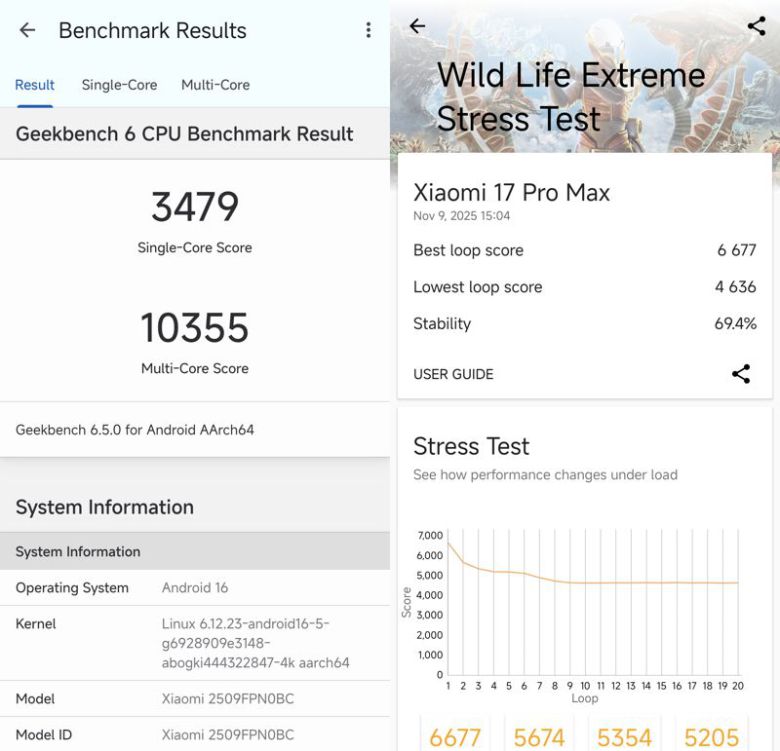Tap the Best loop score row

(584, 250)
